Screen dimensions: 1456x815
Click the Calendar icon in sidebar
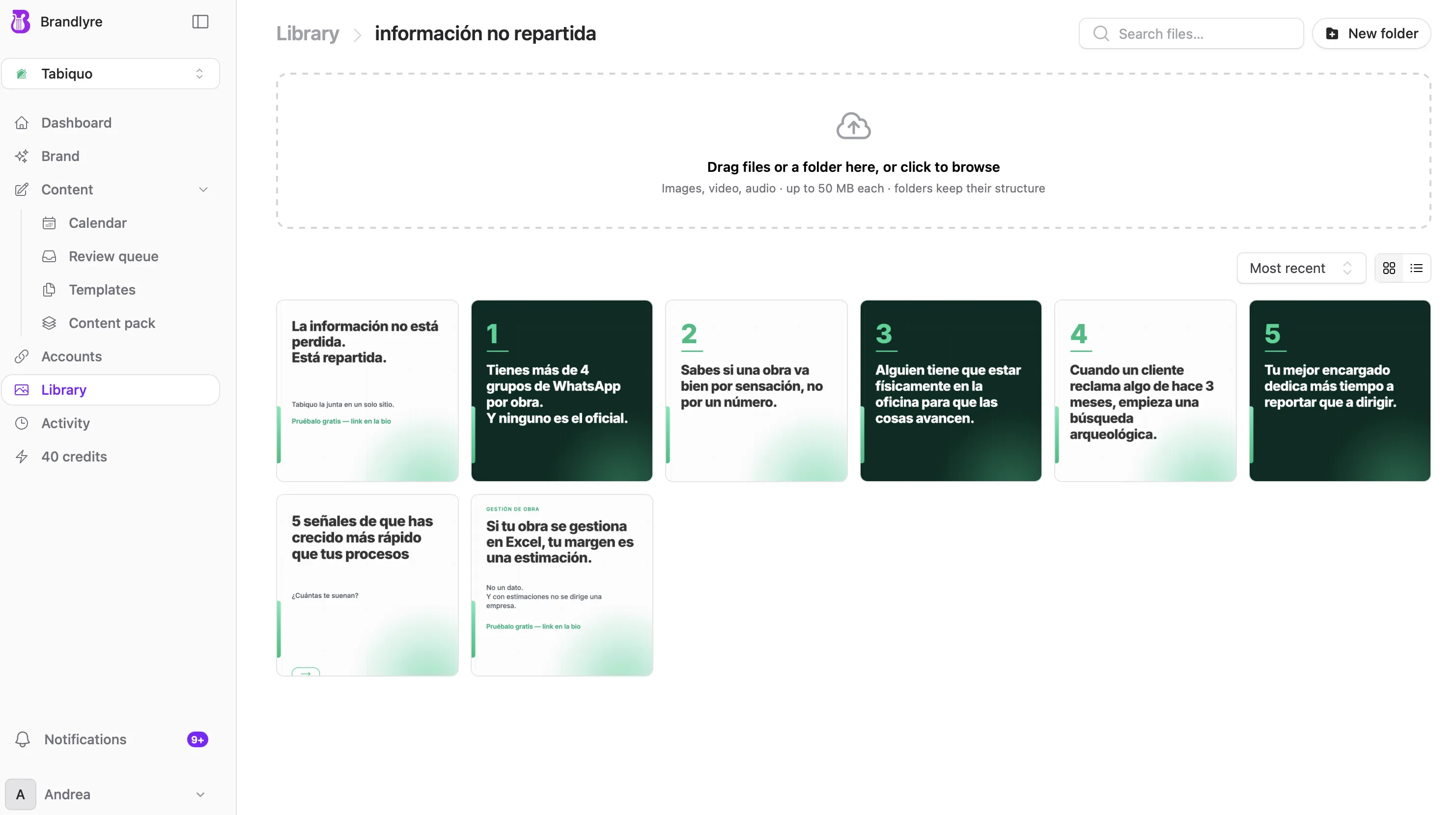tap(49, 222)
